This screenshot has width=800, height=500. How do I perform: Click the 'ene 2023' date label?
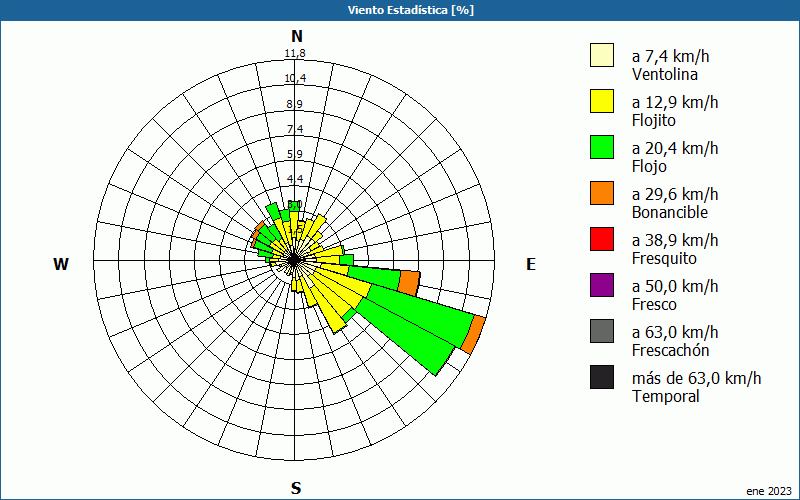click(769, 491)
